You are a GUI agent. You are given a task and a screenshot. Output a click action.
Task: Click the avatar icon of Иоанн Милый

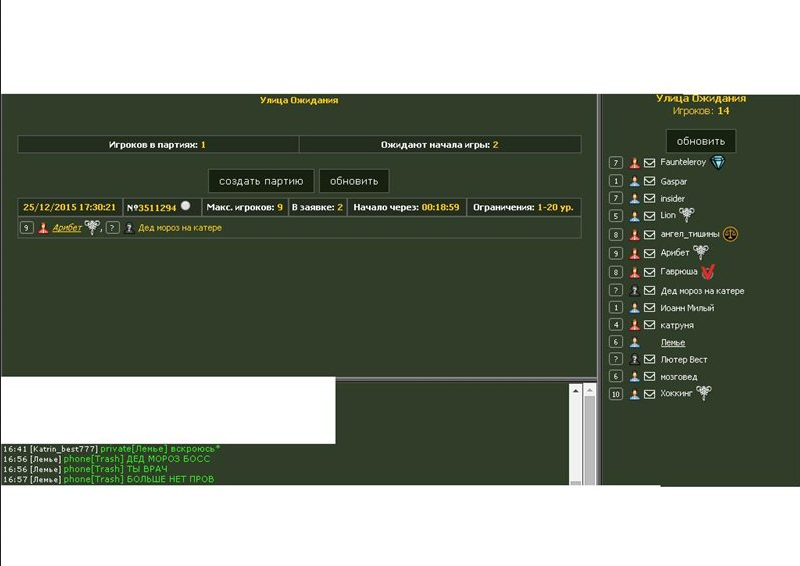point(634,308)
